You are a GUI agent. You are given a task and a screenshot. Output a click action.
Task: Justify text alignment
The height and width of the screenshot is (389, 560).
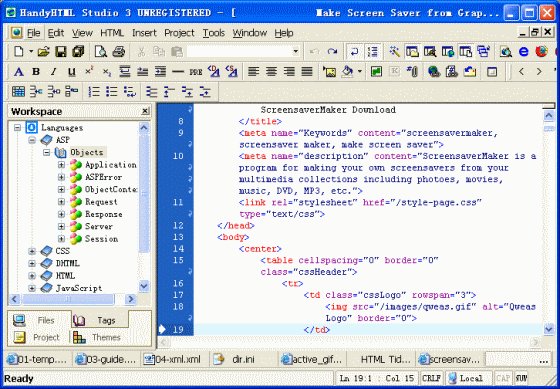307,72
